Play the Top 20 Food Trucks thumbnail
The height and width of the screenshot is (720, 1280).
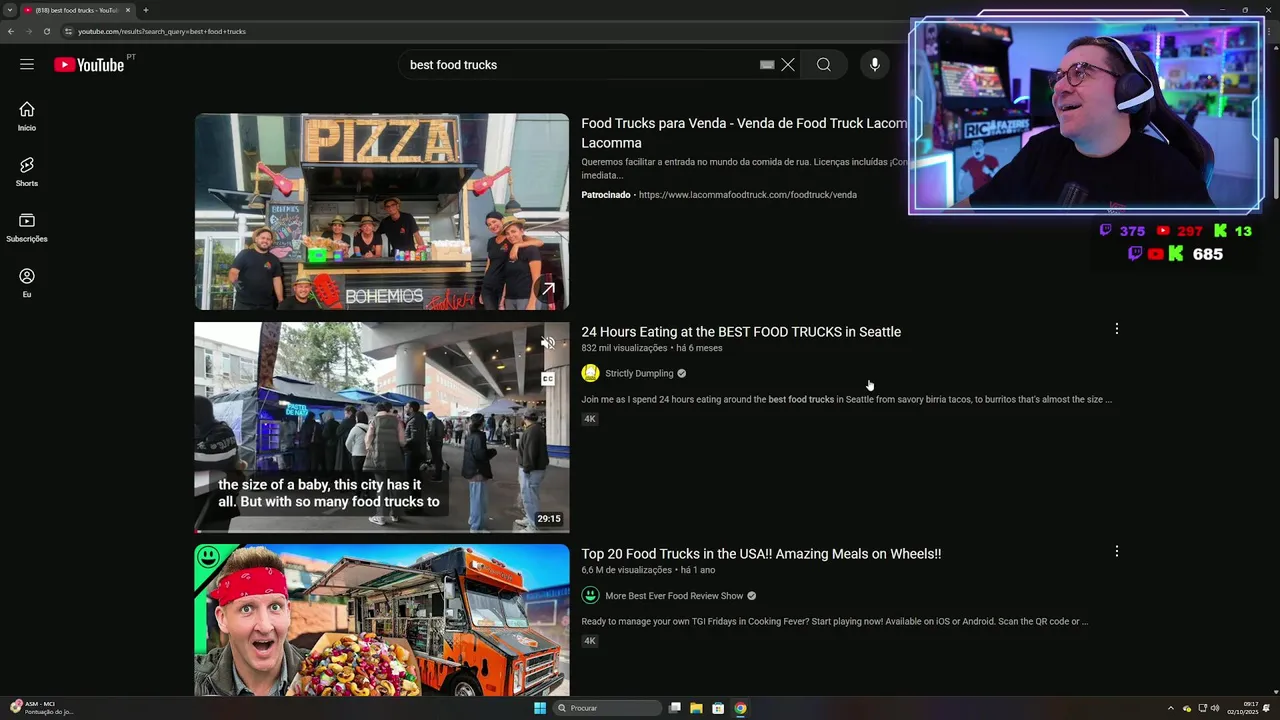coord(382,620)
